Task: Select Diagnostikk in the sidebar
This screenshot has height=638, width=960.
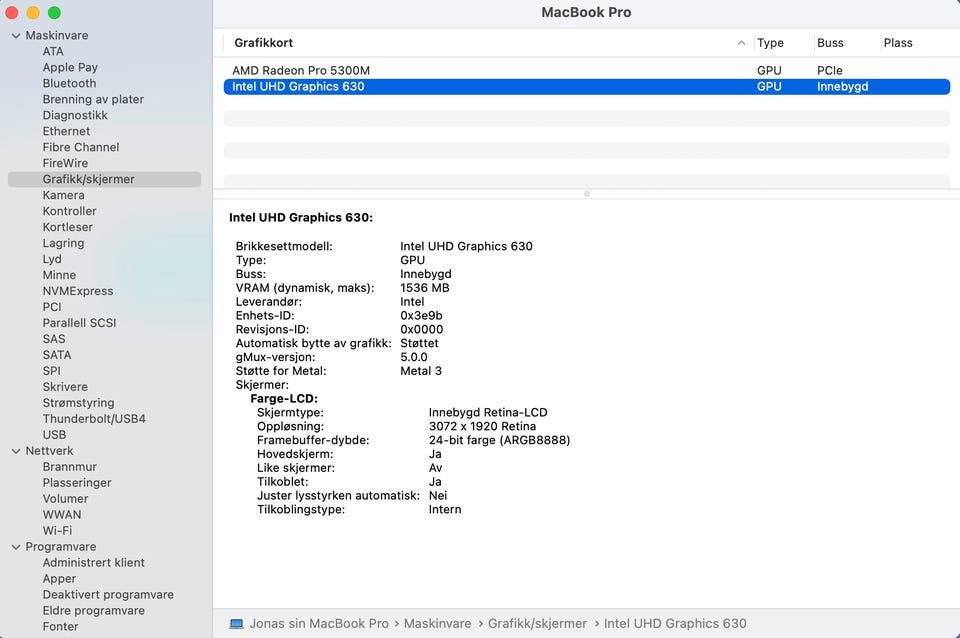Action: click(75, 115)
